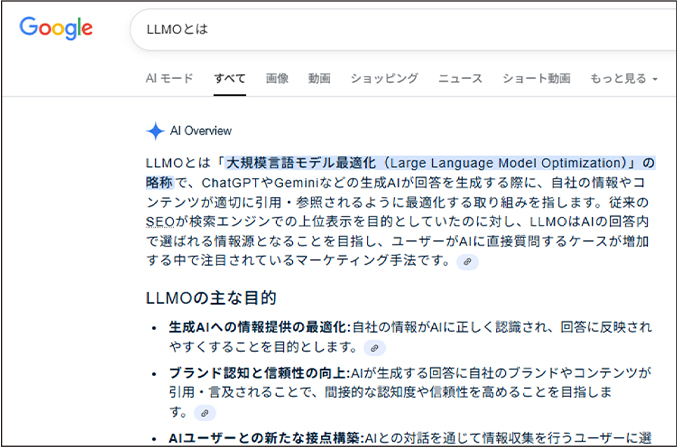Open the ニュース tab
The image size is (677, 447).
[460, 78]
